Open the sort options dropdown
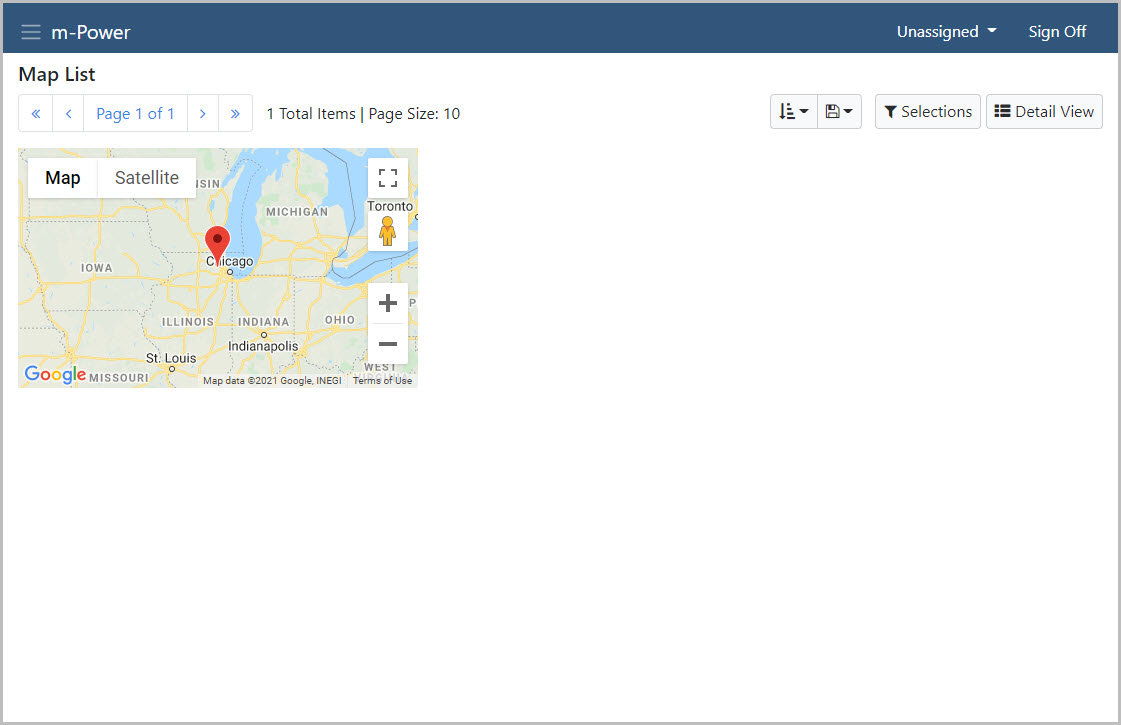1121x725 pixels. pyautogui.click(x=794, y=112)
